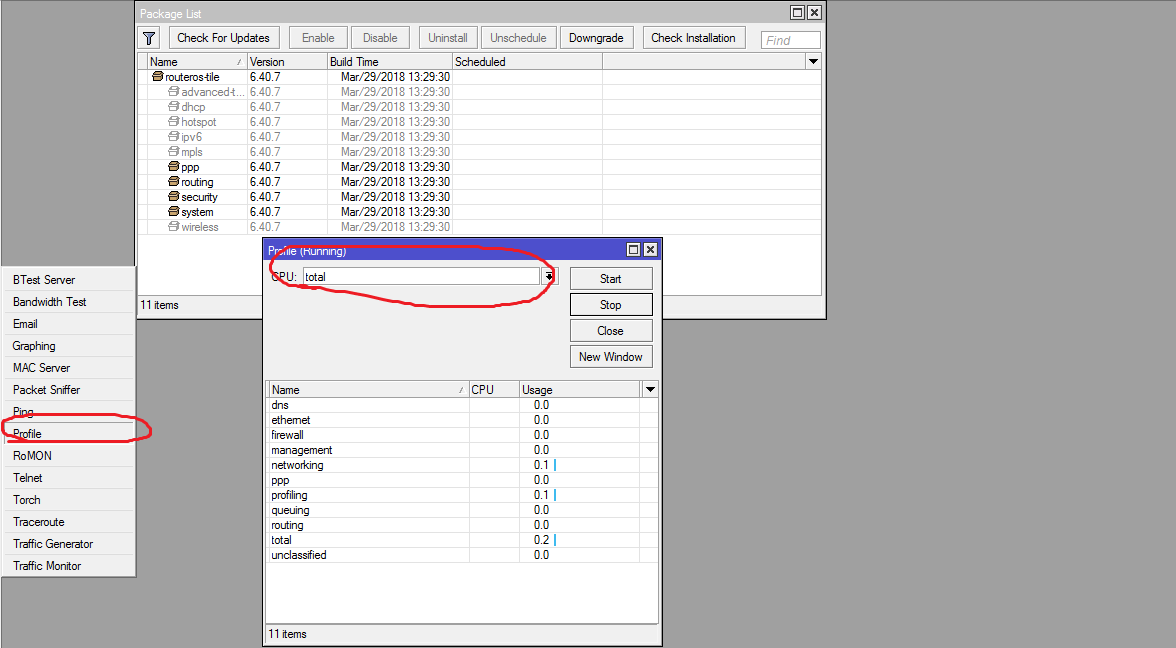
Task: Open RoMON from the menu
Action: (69, 456)
